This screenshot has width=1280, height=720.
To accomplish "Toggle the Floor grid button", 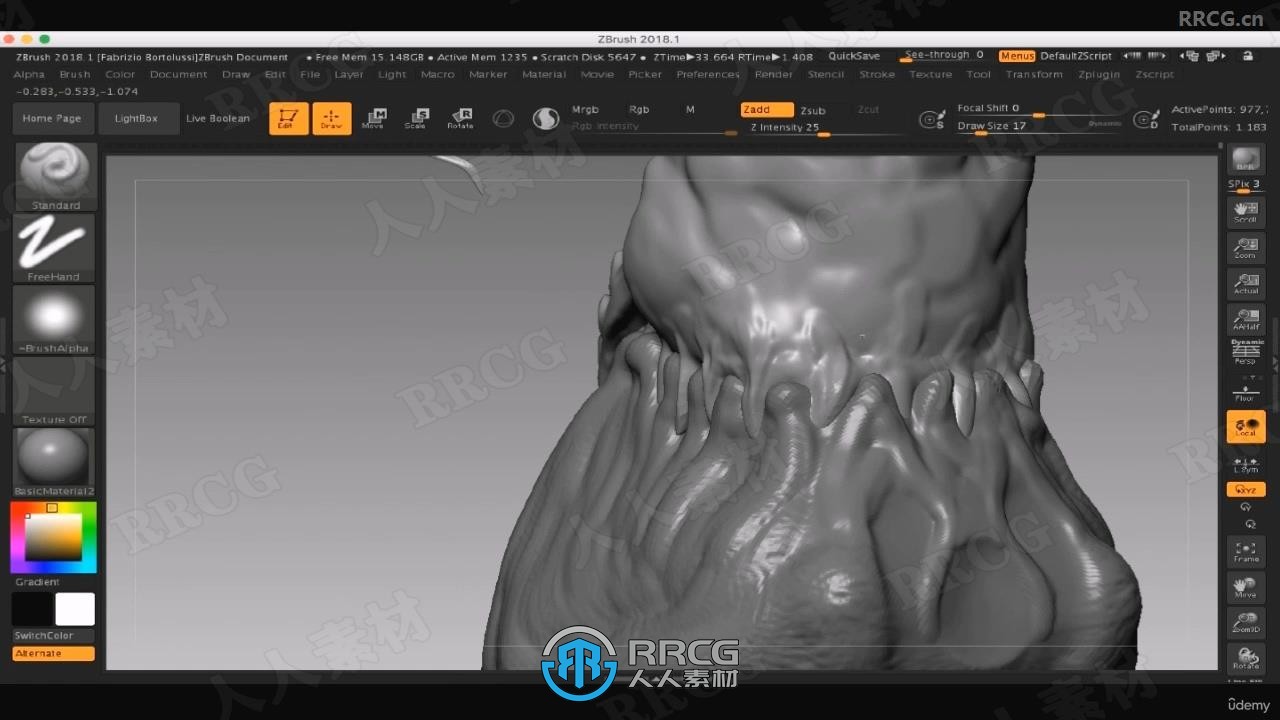I will coord(1246,391).
